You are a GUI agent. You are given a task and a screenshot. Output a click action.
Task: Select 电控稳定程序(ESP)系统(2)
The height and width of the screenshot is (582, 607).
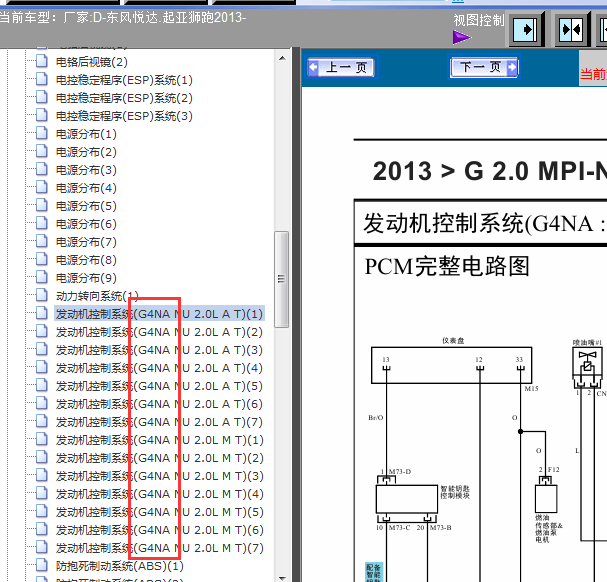[x=124, y=98]
